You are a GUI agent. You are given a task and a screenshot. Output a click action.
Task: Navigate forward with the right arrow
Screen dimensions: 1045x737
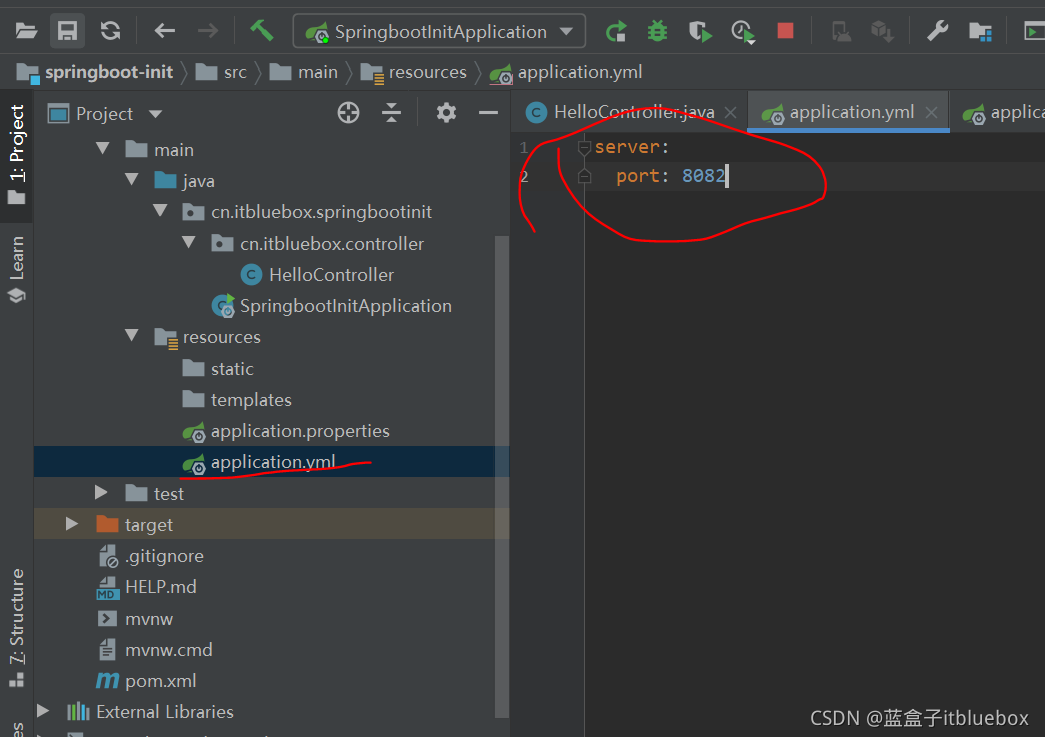[208, 31]
